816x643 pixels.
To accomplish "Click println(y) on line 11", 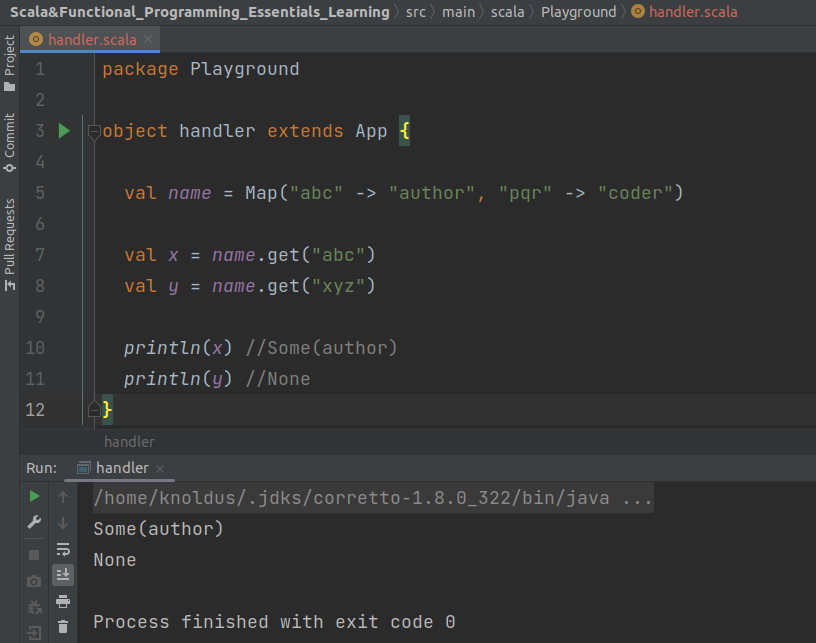I will tap(178, 379).
